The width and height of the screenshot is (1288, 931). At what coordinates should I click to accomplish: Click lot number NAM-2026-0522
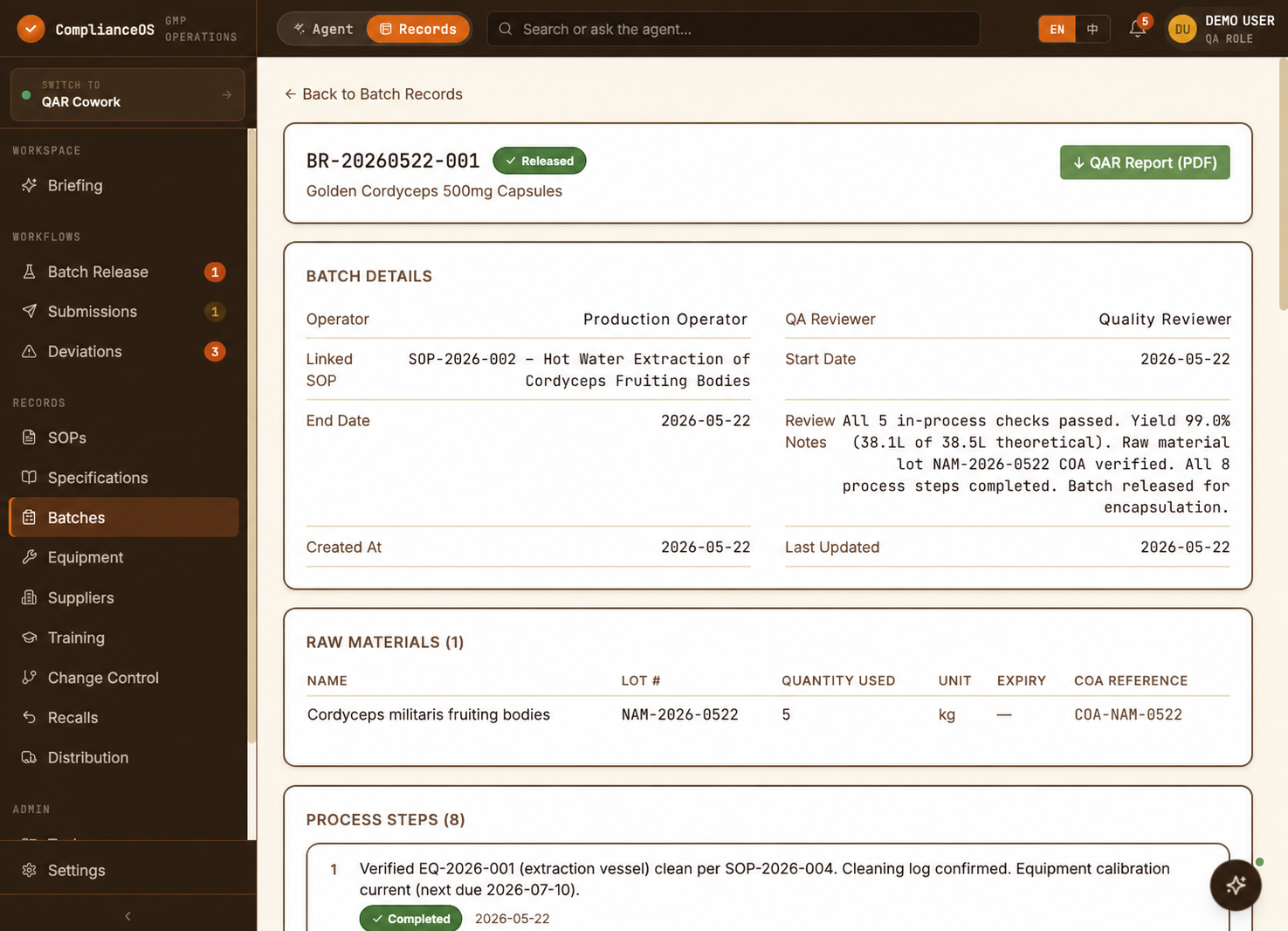pos(680,714)
